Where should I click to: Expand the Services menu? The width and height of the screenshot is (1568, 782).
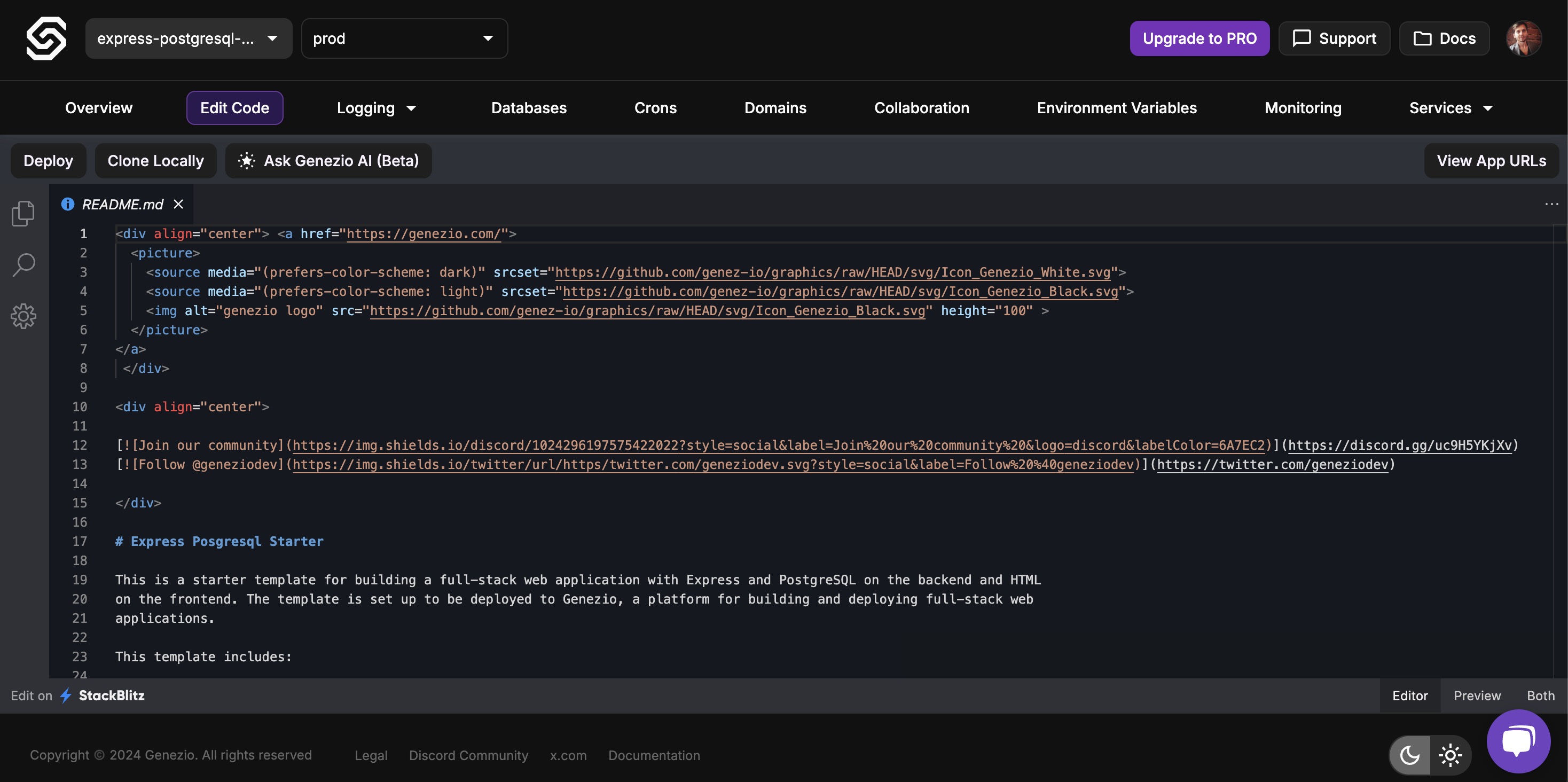(x=1451, y=108)
